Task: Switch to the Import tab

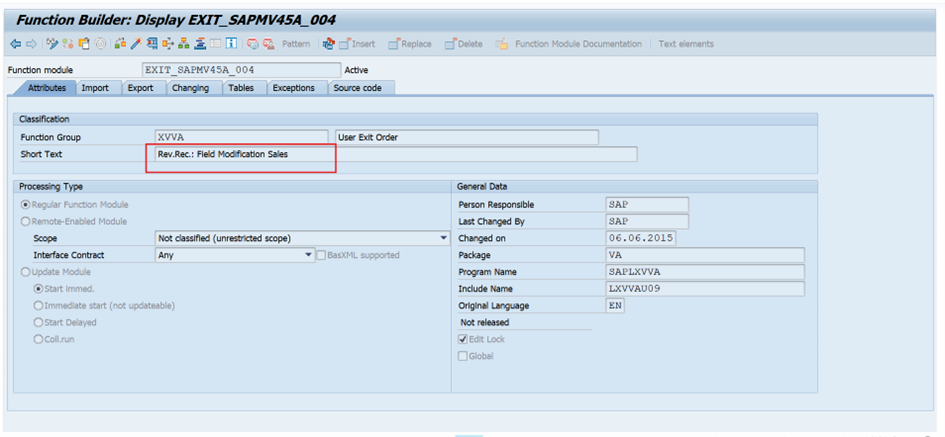Action: tap(95, 88)
